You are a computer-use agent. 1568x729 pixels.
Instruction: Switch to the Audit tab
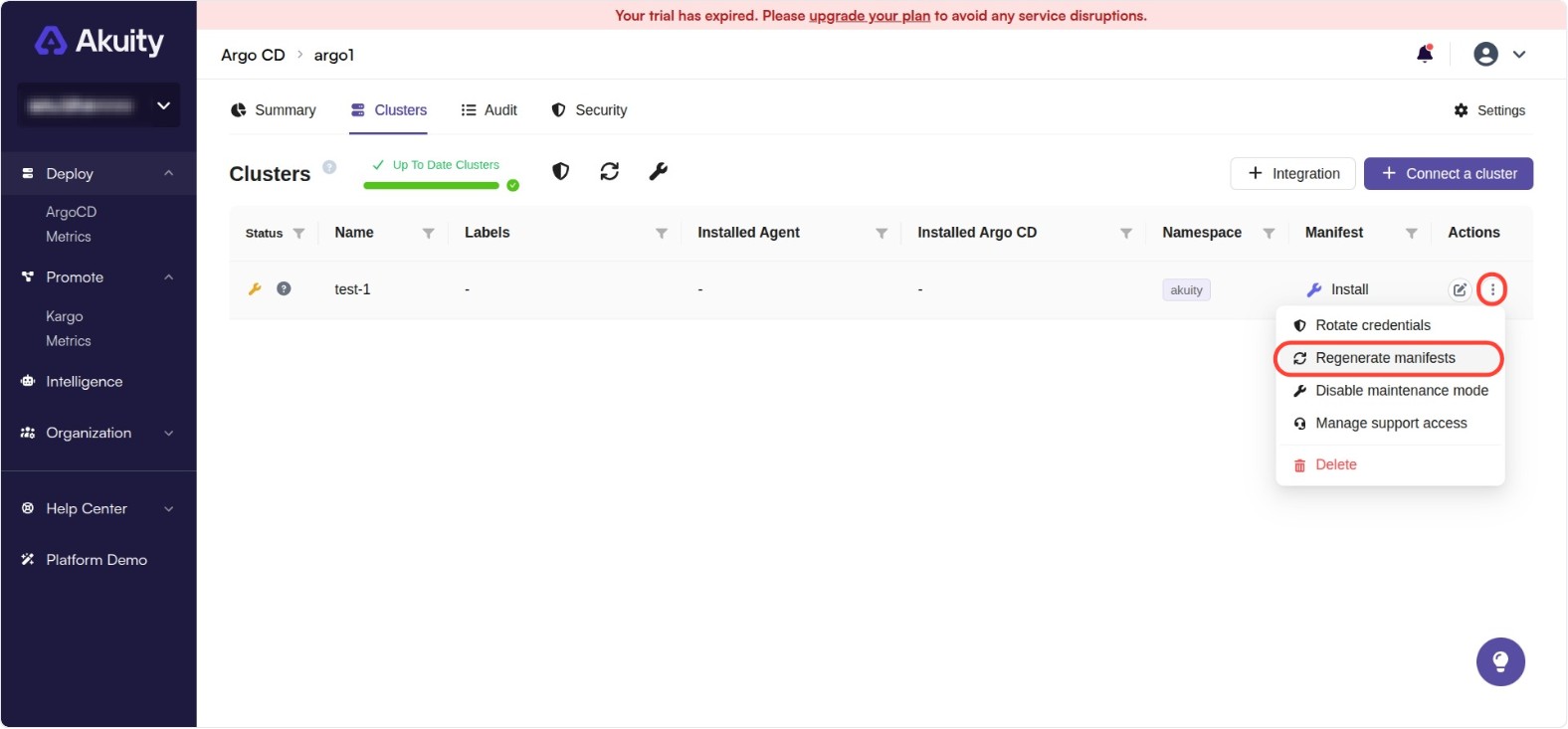point(489,110)
